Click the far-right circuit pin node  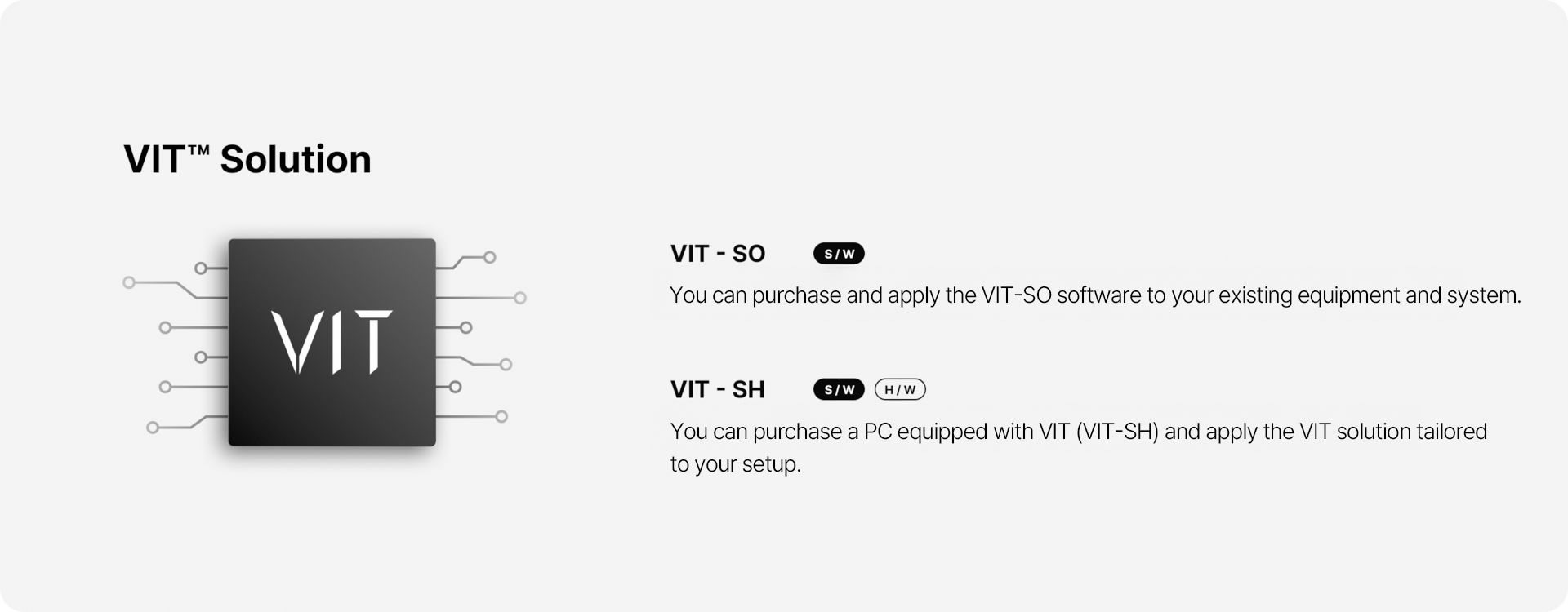[520, 298]
